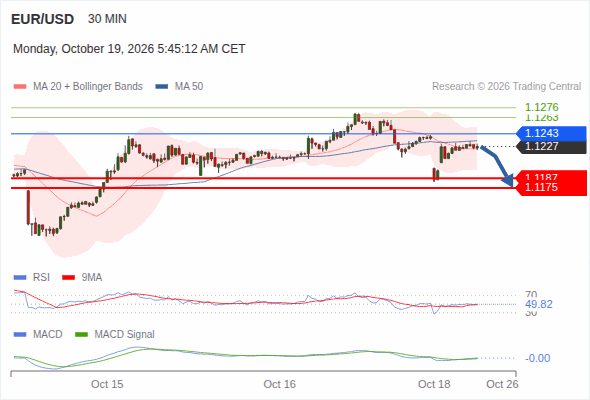590x400 pixels.
Task: Click the MACD value -0.00 readout
Action: pos(537,358)
